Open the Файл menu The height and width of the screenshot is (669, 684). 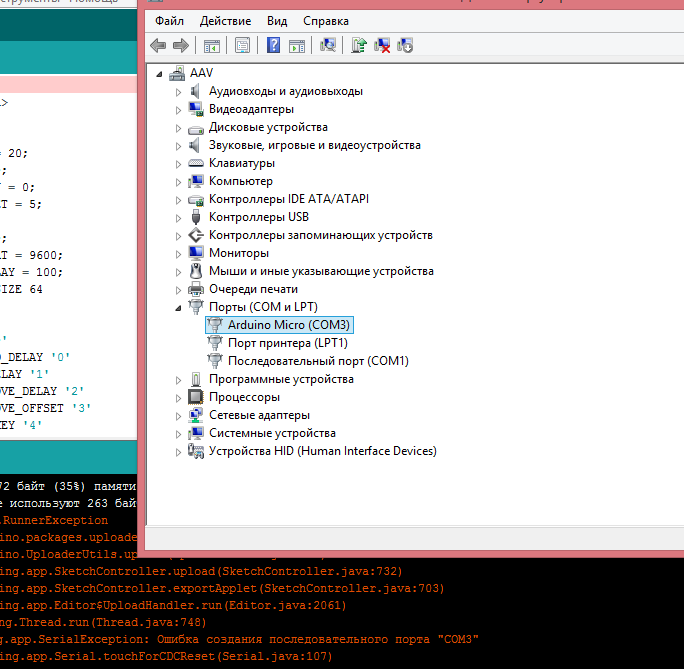pos(169,20)
